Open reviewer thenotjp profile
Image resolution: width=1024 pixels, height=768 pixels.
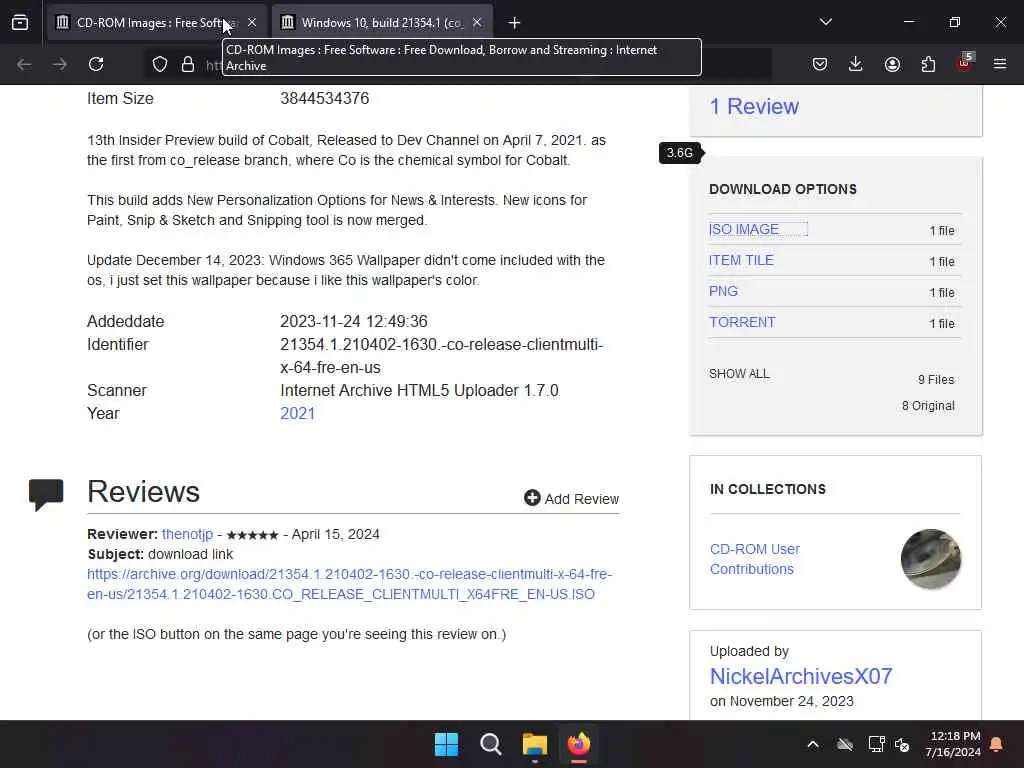click(187, 534)
